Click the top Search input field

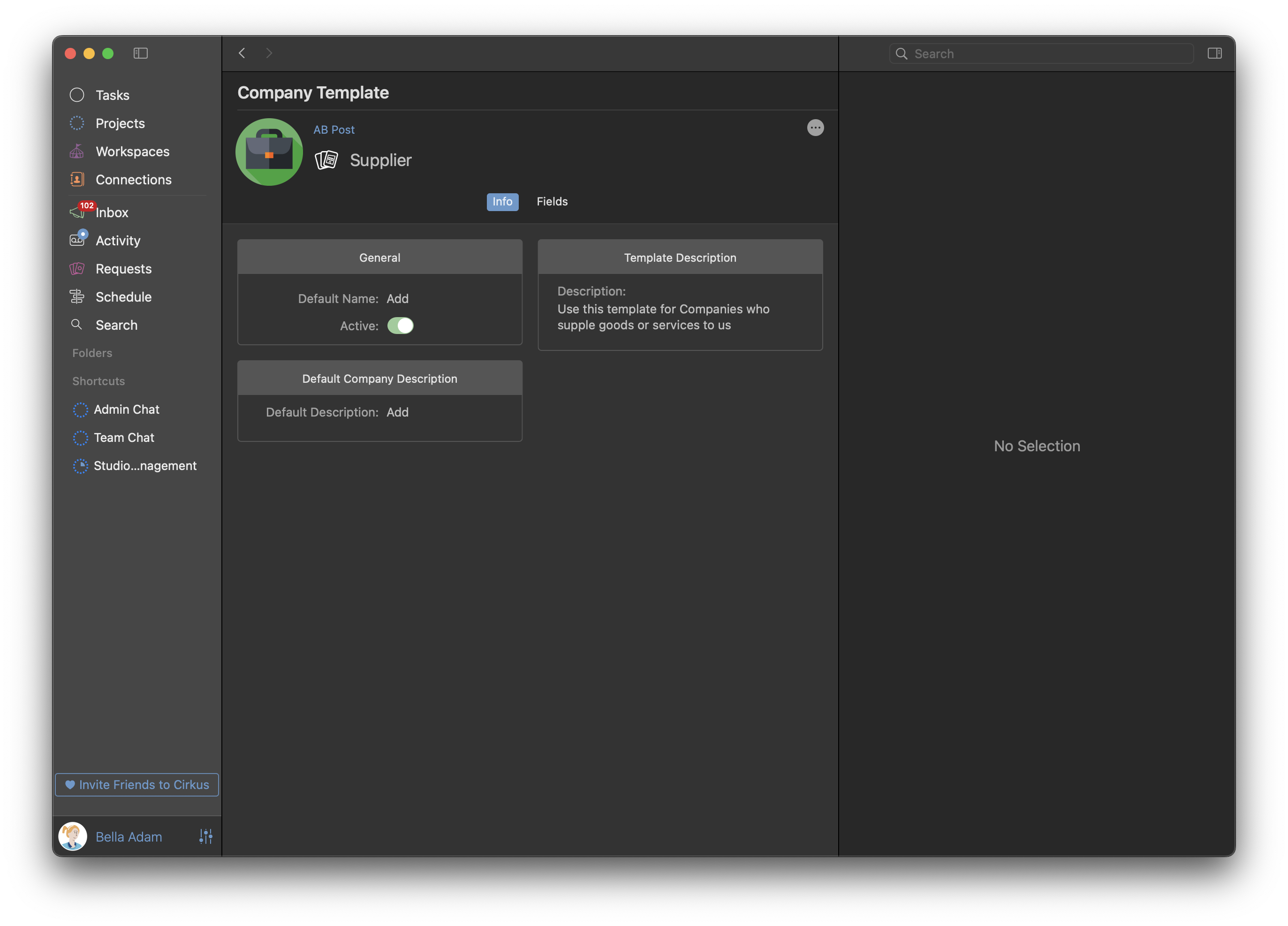tap(1045, 53)
